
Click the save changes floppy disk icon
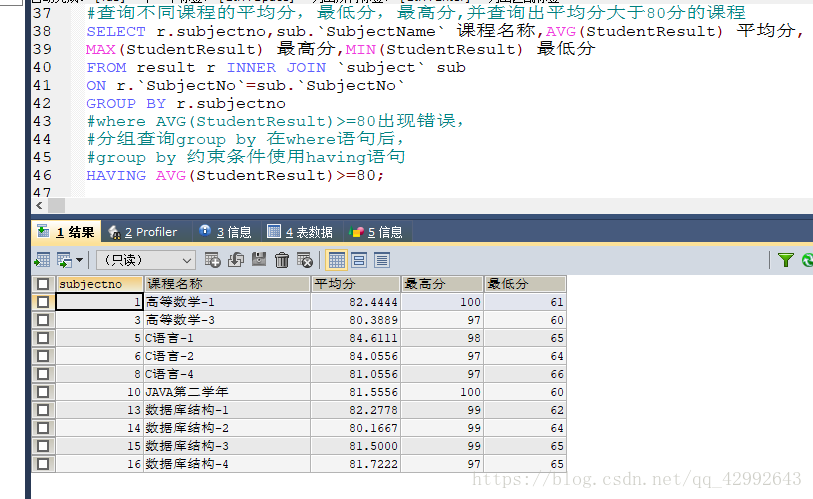[x=259, y=260]
